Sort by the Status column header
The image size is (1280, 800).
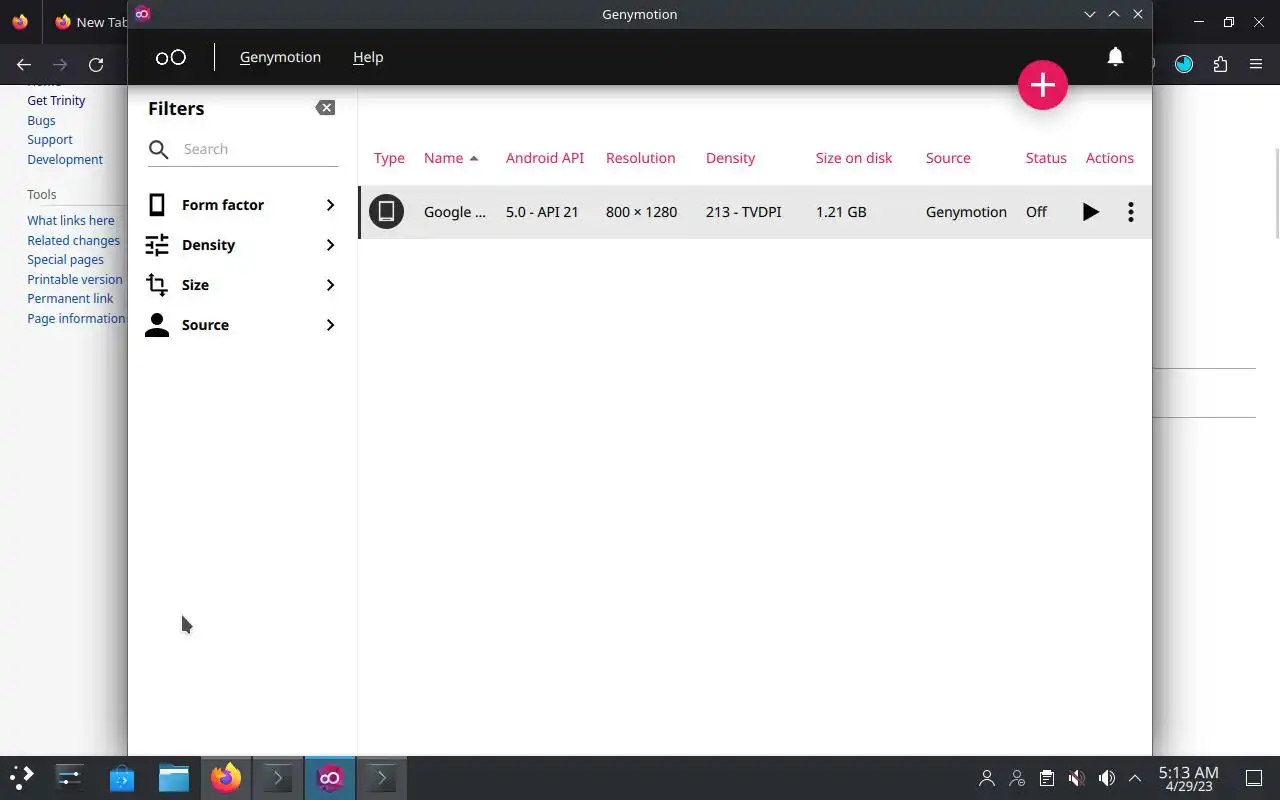point(1046,158)
